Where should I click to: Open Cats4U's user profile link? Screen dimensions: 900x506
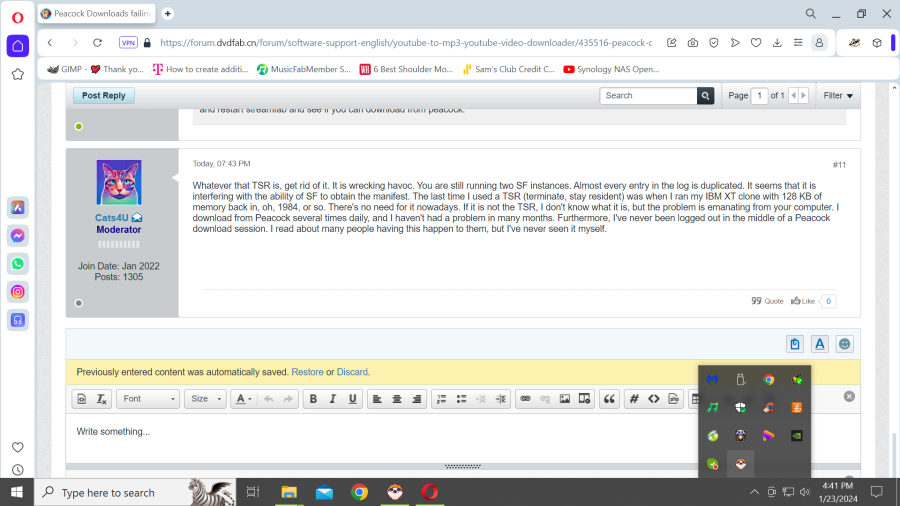[x=112, y=218]
